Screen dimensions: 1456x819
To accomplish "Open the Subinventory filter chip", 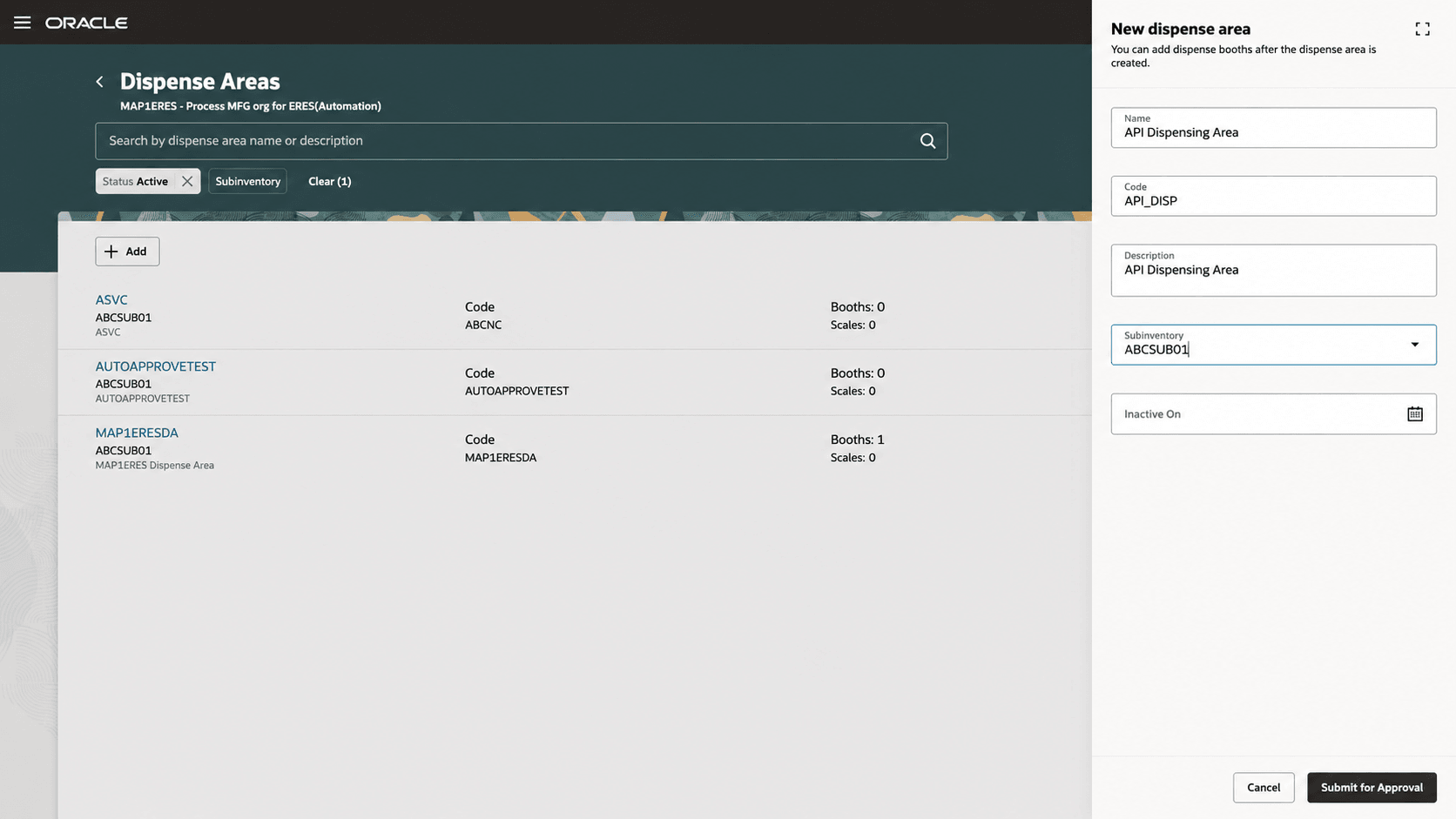I will click(248, 181).
